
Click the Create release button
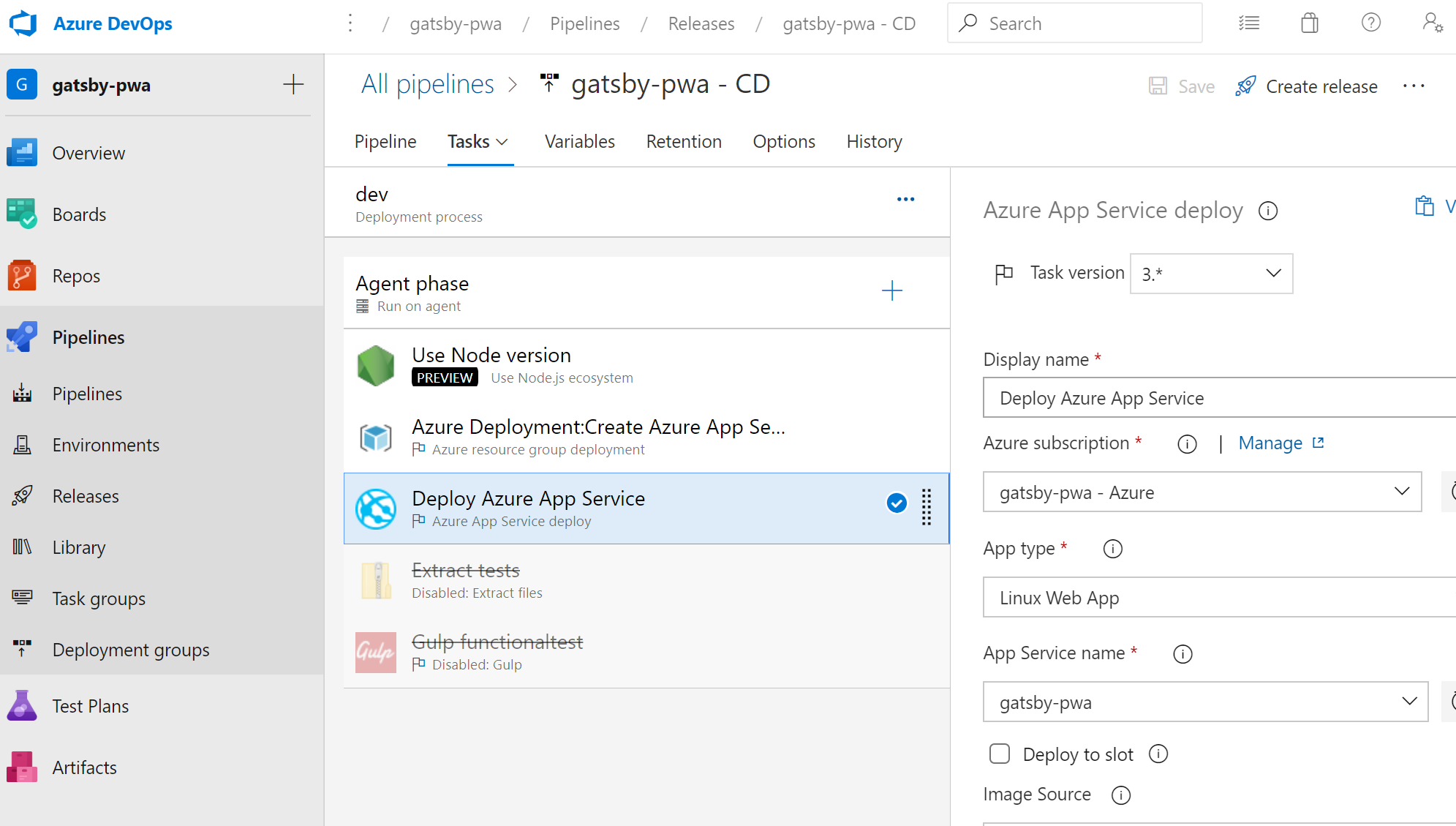click(1306, 85)
